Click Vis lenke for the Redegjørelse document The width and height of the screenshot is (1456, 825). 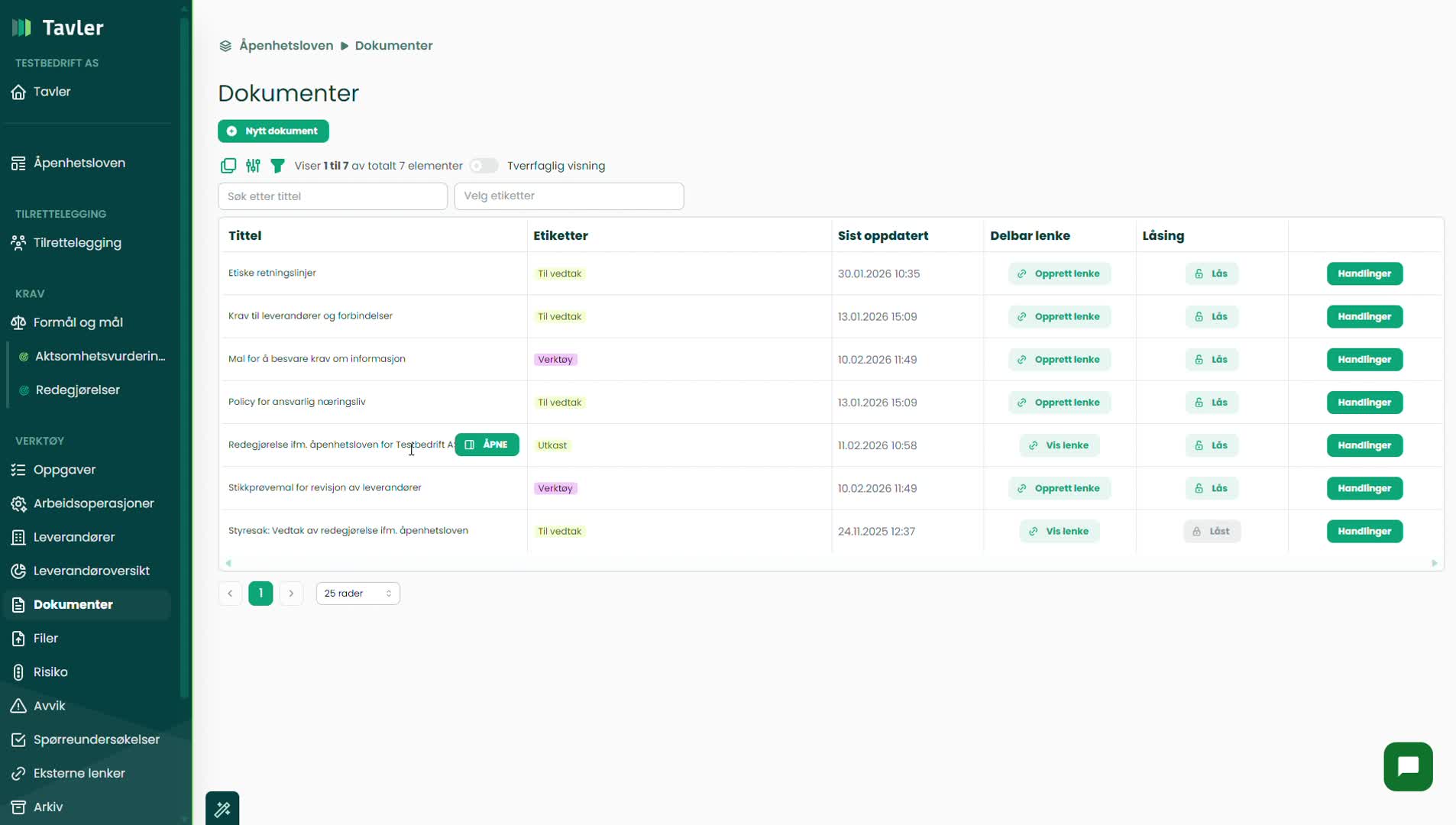click(1059, 445)
